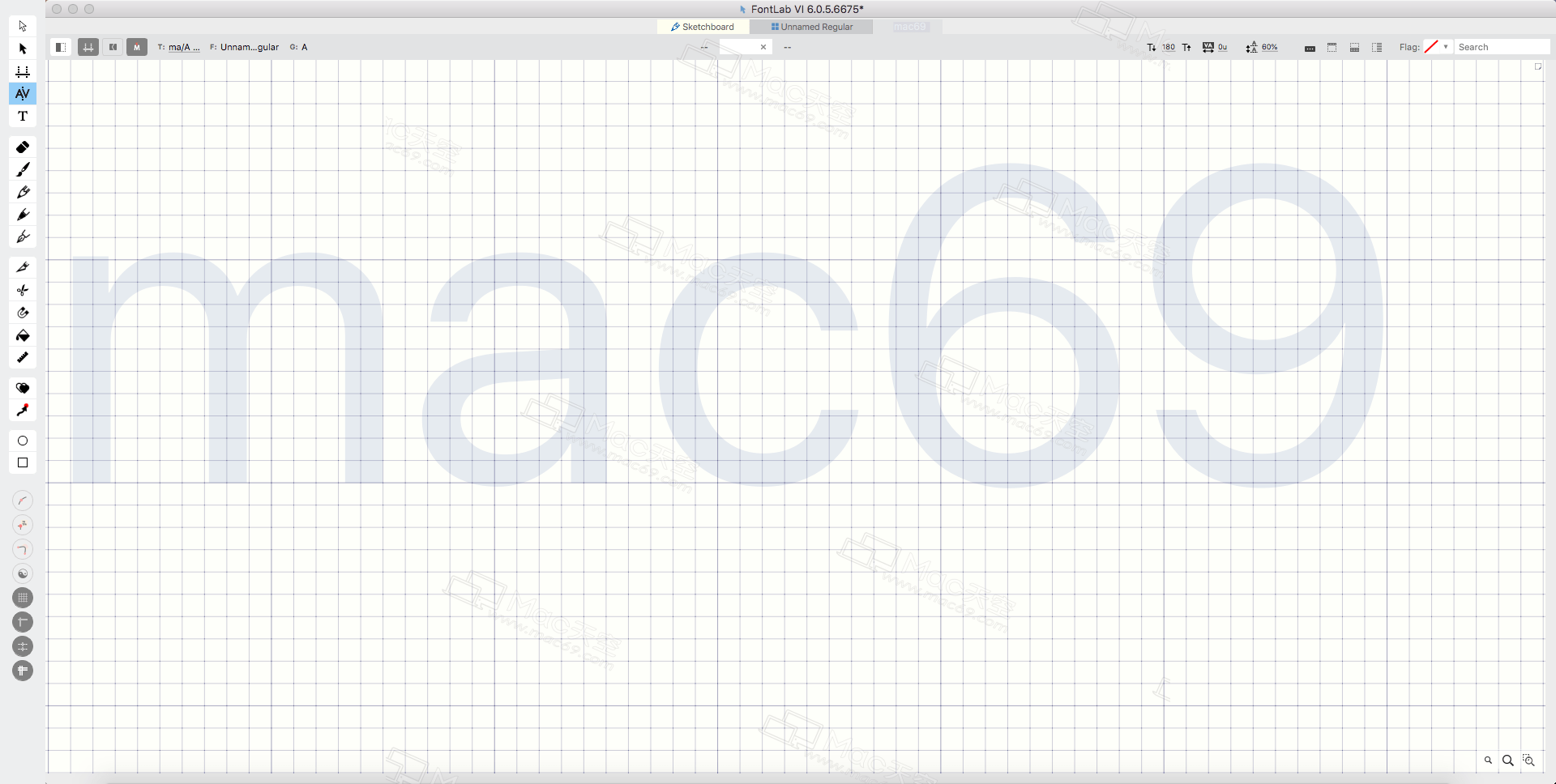
Task: Decrease text size icon
Action: [x=1151, y=47]
